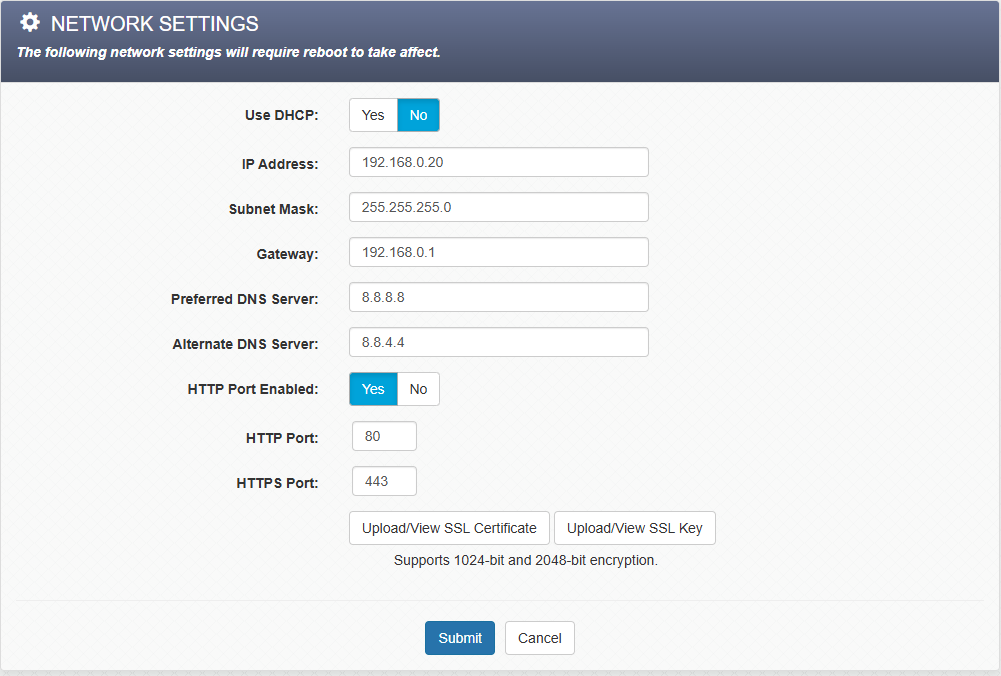Open Upload/View SSL Key

(634, 528)
